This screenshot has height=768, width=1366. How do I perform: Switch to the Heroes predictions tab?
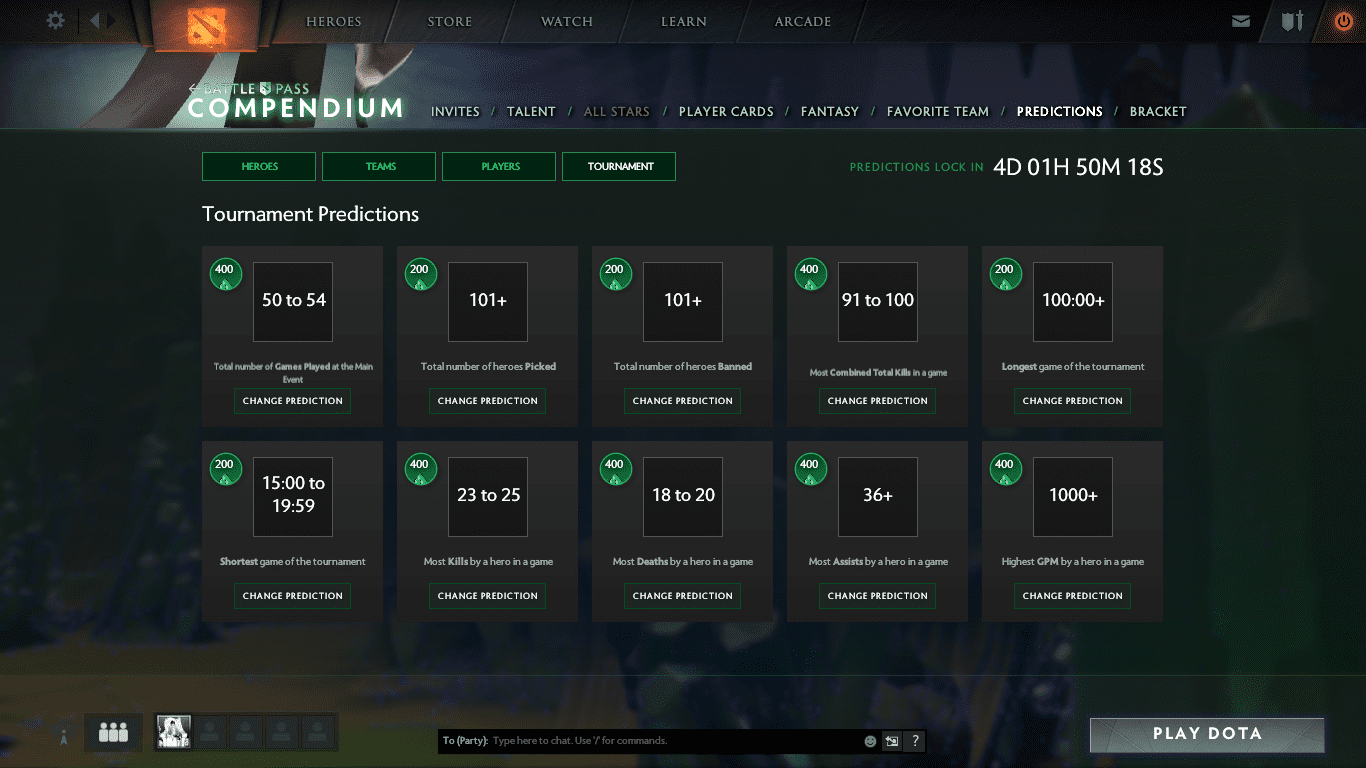pyautogui.click(x=259, y=166)
